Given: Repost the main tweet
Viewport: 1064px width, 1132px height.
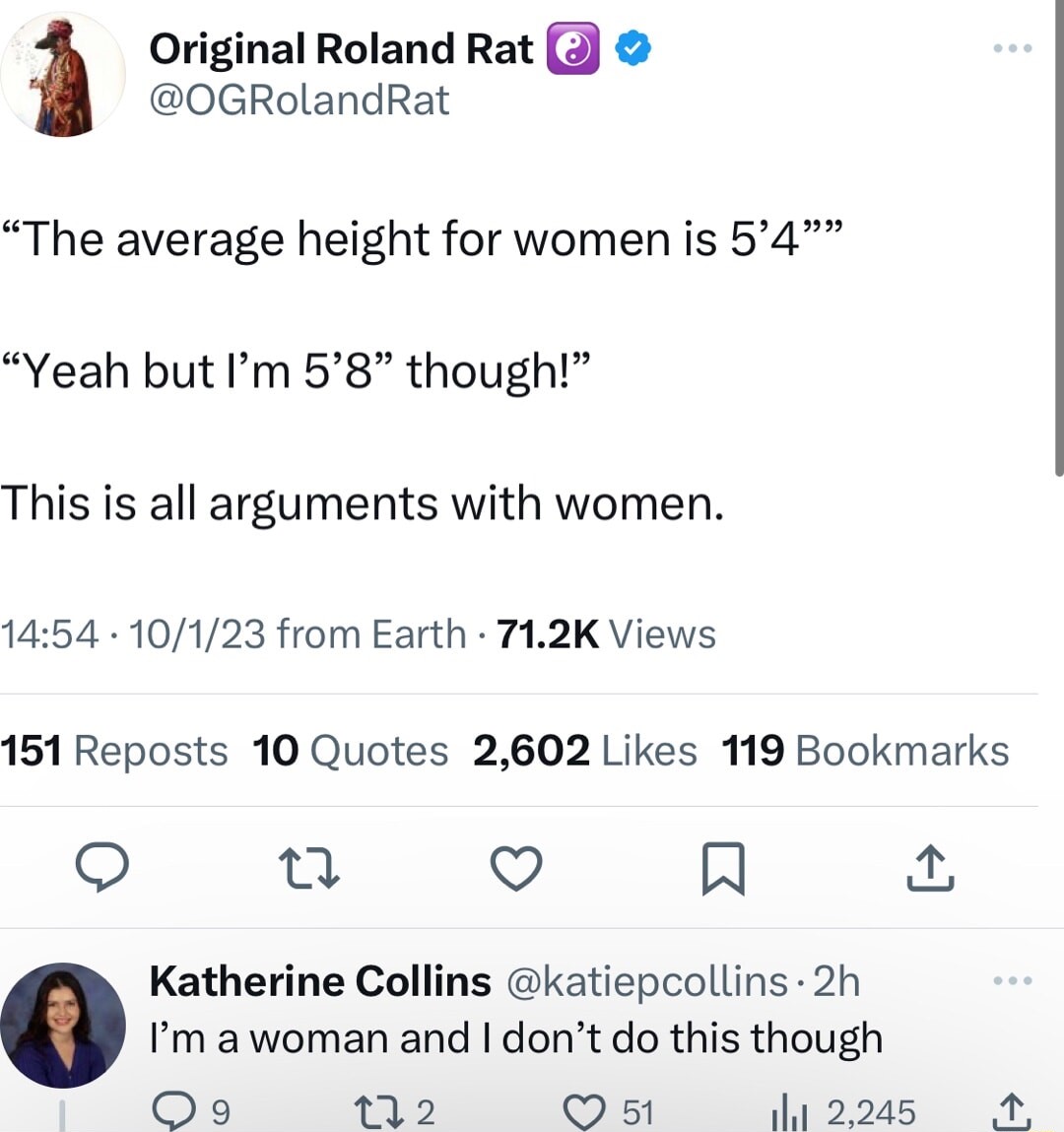Looking at the screenshot, I should (309, 868).
